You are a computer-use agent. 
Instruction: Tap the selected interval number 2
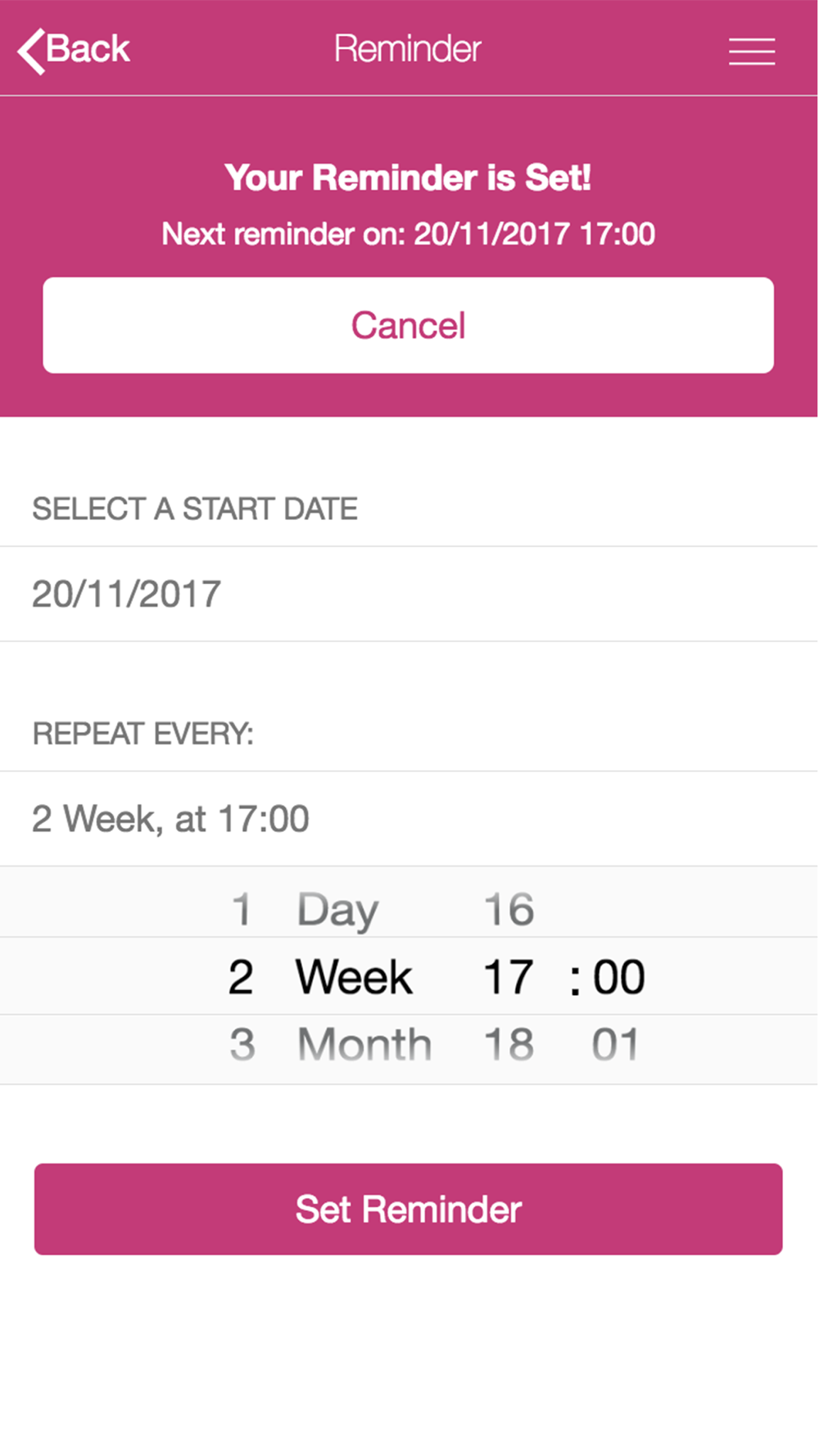[241, 977]
